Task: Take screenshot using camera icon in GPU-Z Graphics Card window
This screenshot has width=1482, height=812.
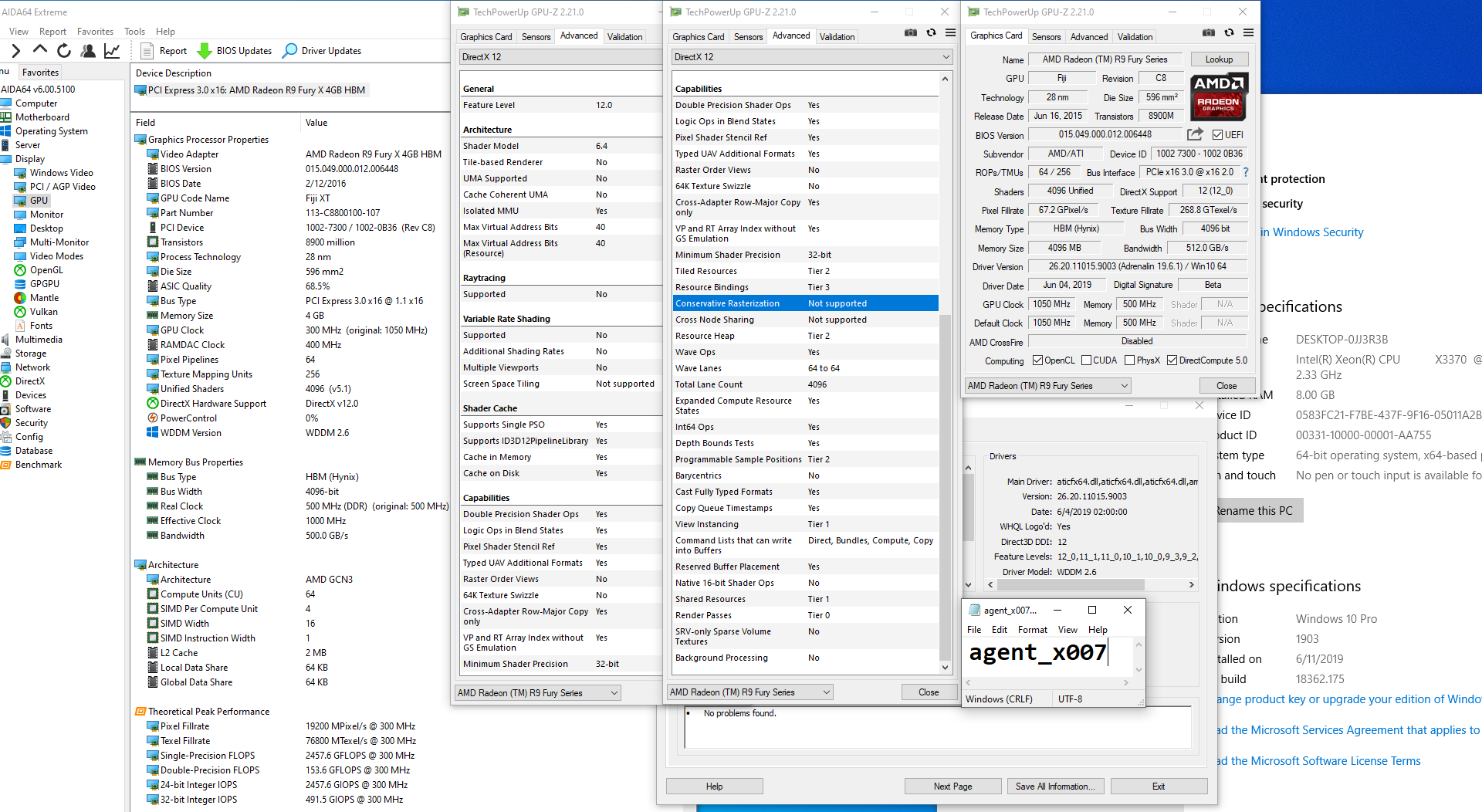Action: click(1209, 33)
